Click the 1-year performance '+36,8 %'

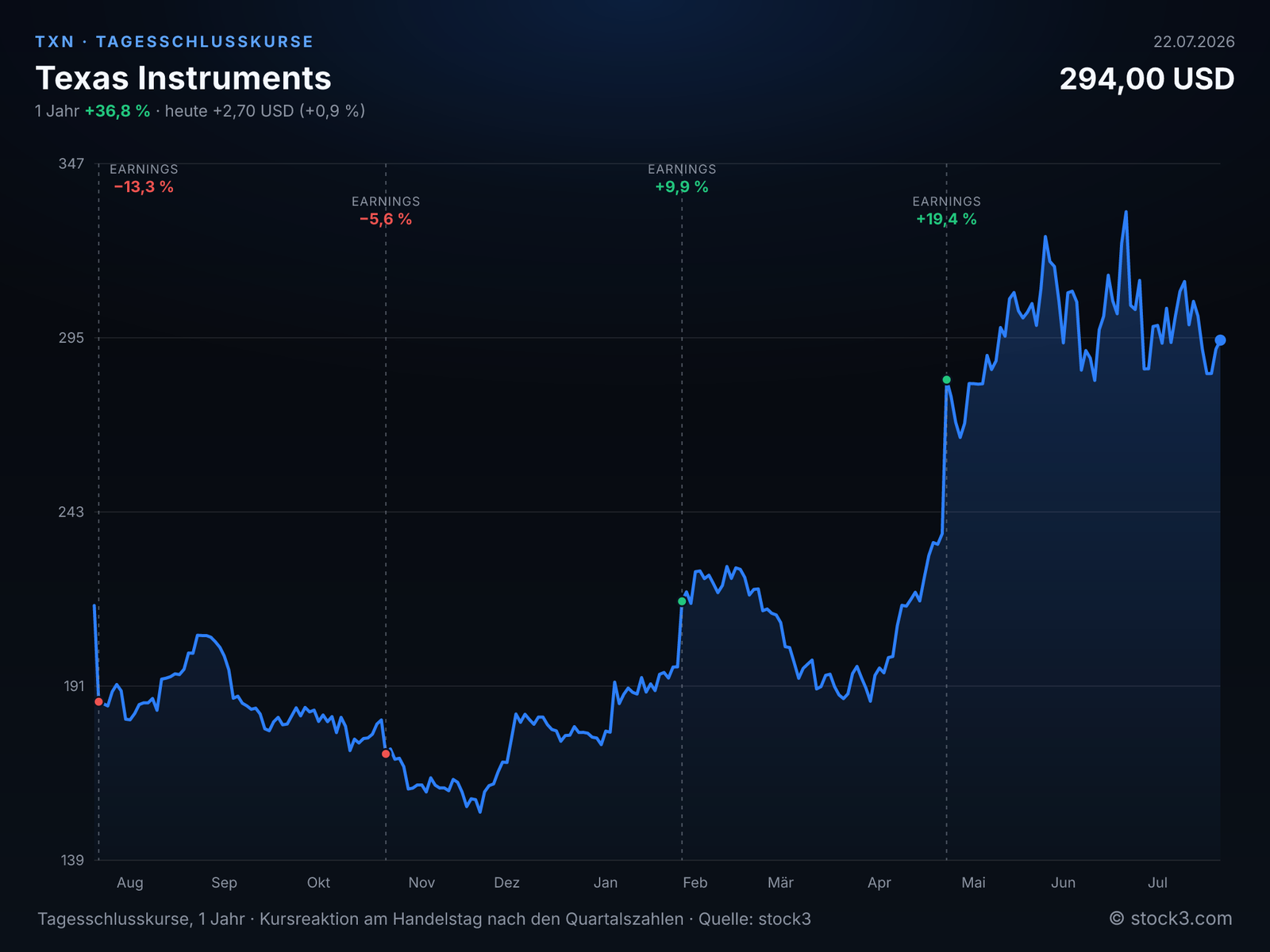point(117,111)
